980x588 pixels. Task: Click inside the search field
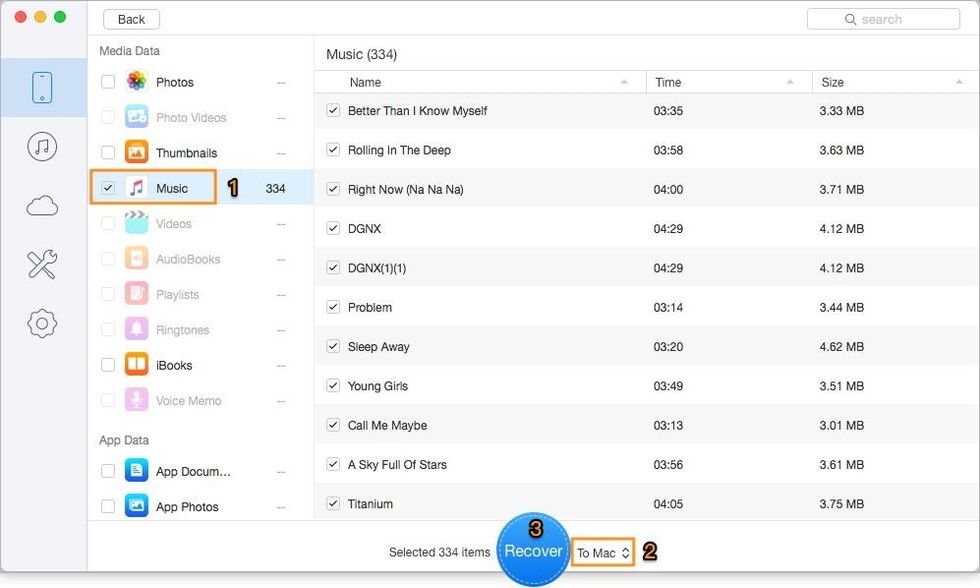point(883,18)
